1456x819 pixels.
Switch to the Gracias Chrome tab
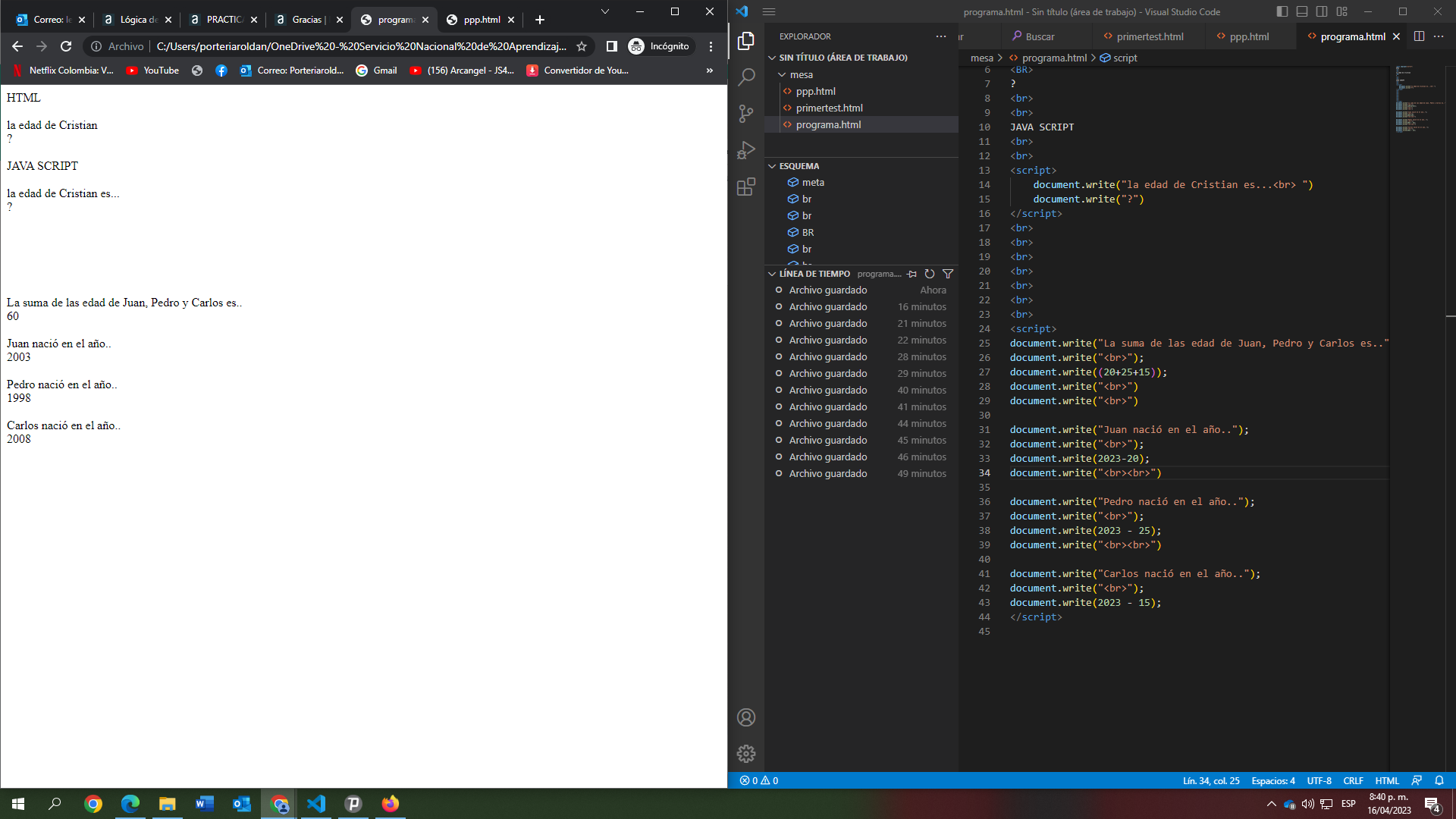coord(307,20)
